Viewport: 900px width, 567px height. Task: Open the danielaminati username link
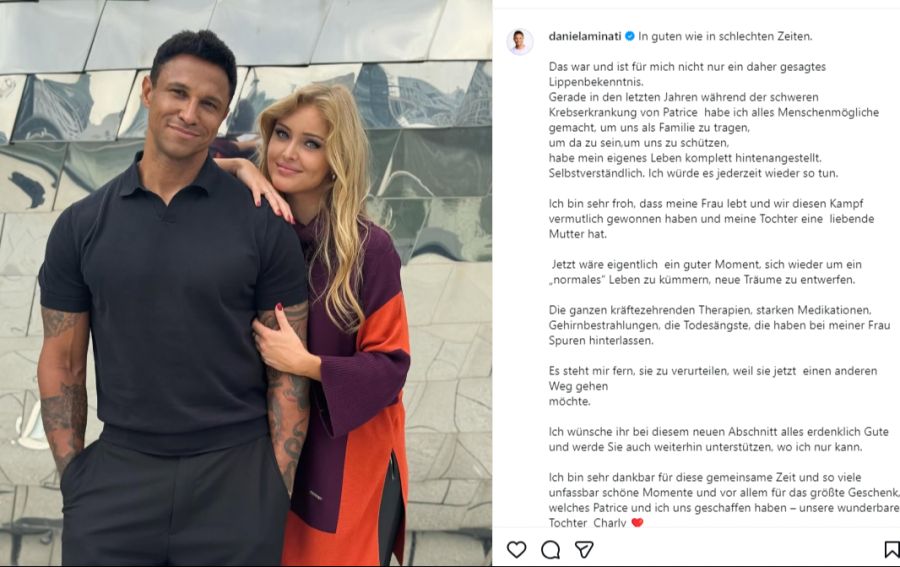(x=585, y=36)
